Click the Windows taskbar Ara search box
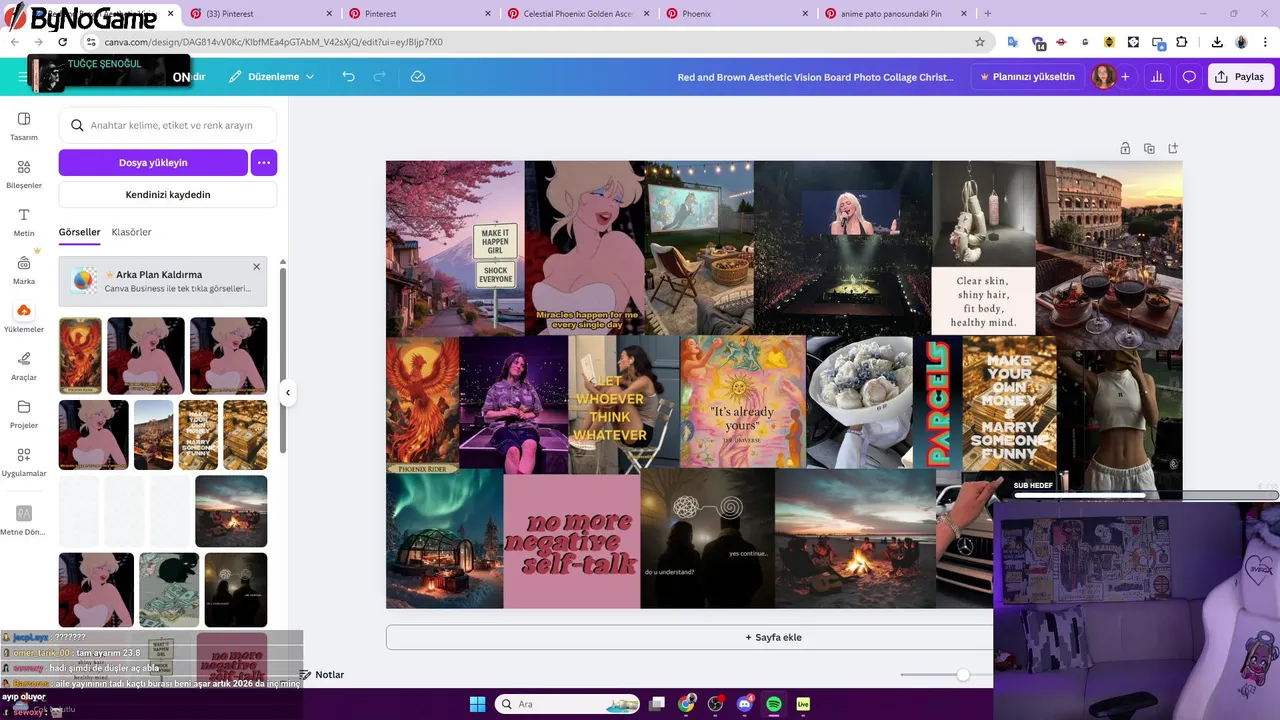1280x720 pixels. click(x=567, y=704)
